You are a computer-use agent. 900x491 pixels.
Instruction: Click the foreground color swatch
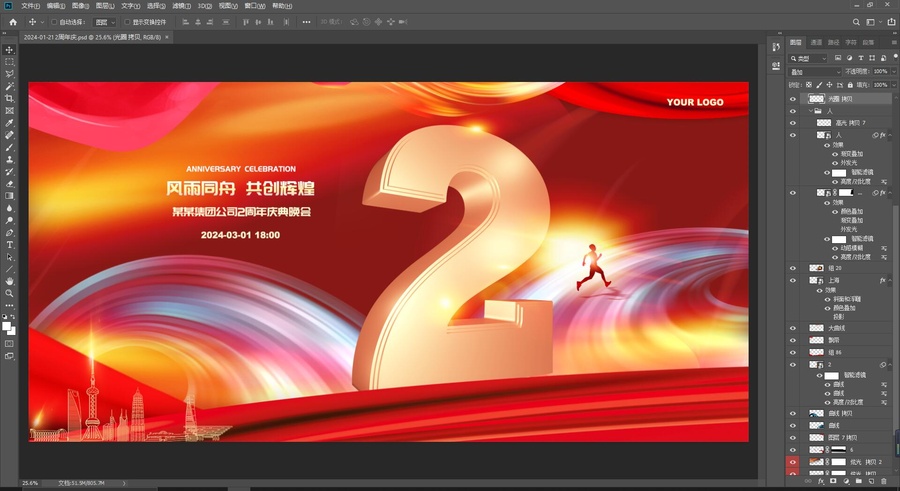(x=7, y=327)
